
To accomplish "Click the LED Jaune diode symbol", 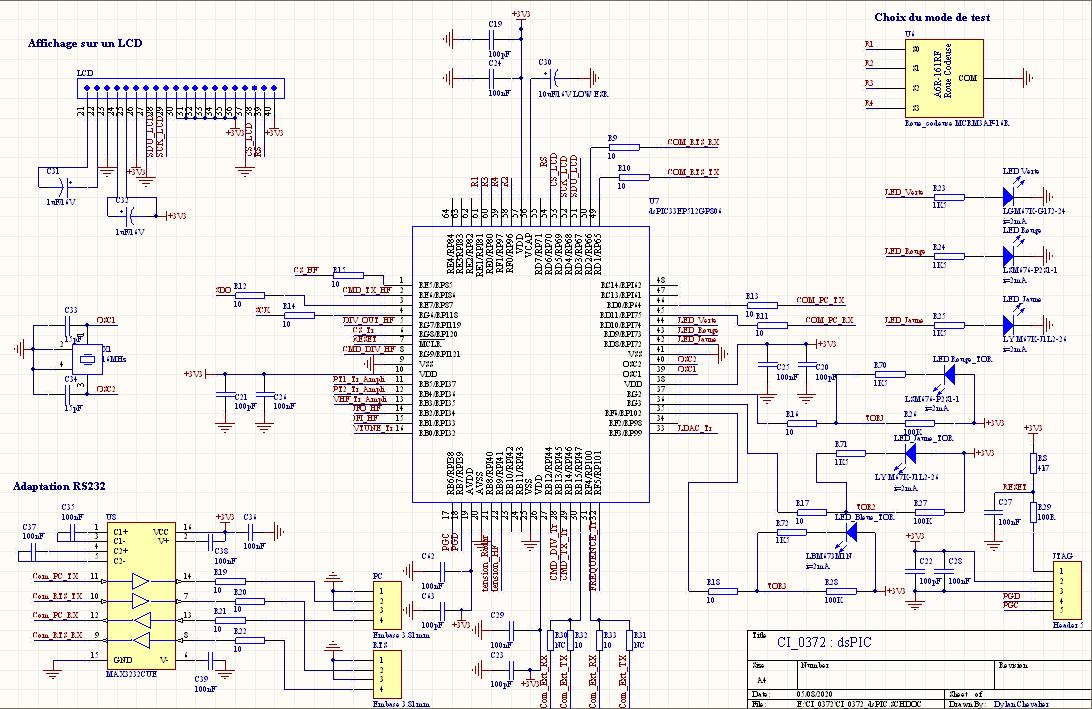I will click(x=1008, y=324).
